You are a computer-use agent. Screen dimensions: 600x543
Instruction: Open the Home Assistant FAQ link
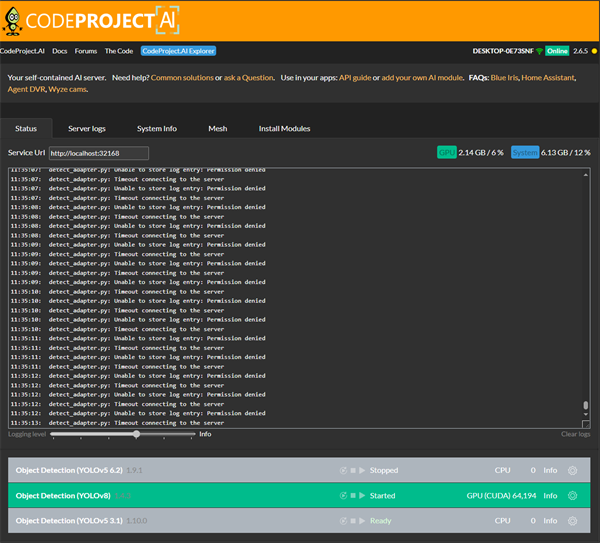click(548, 78)
